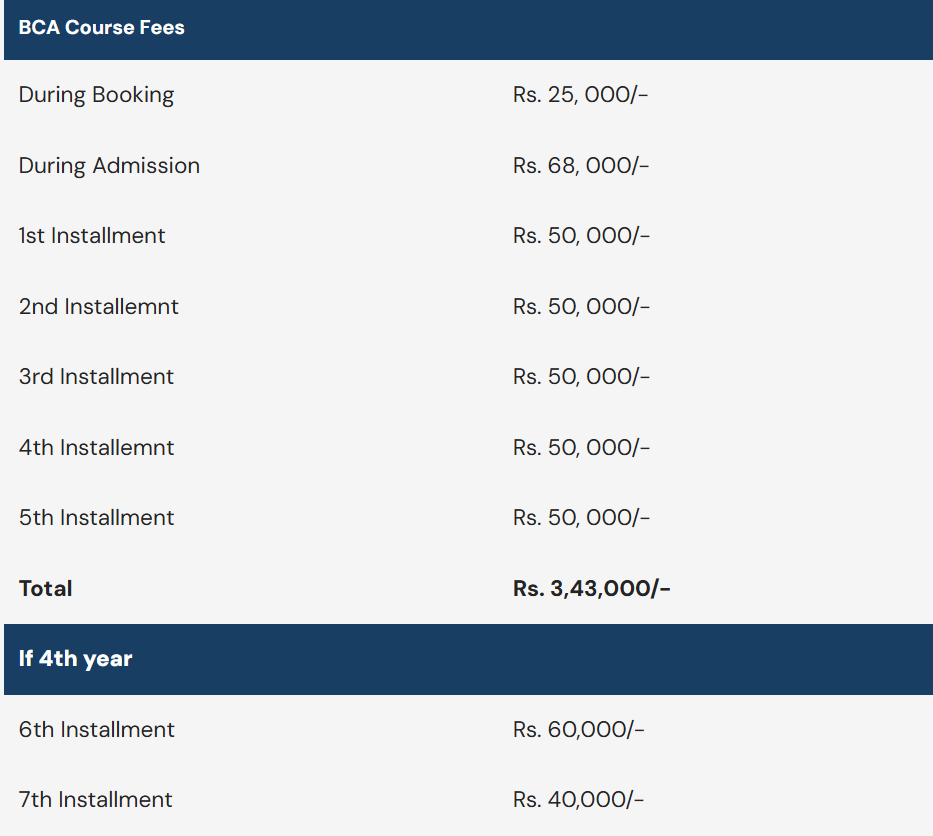
Task: Select the During Booking row label
Action: click(x=96, y=95)
